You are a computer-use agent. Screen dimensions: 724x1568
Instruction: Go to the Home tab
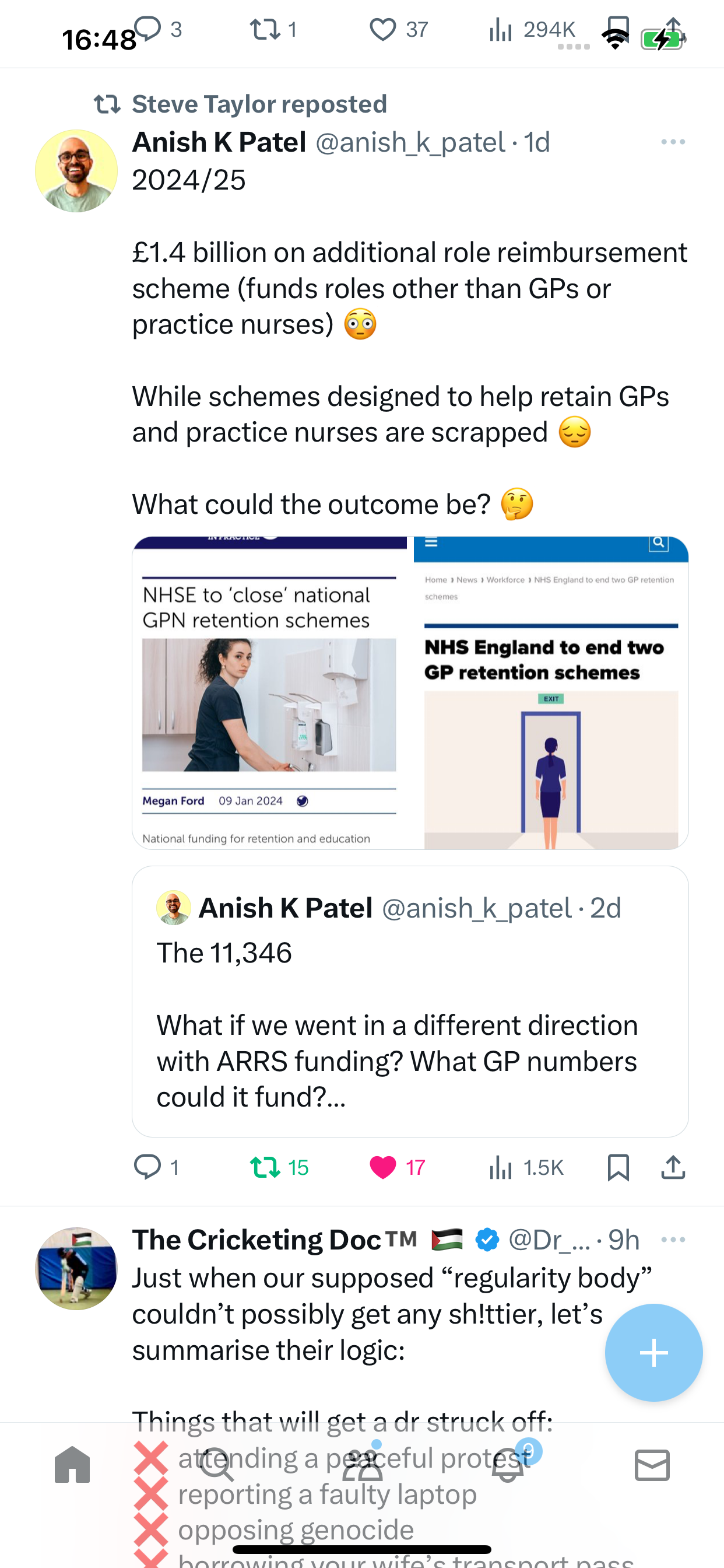click(72, 1465)
